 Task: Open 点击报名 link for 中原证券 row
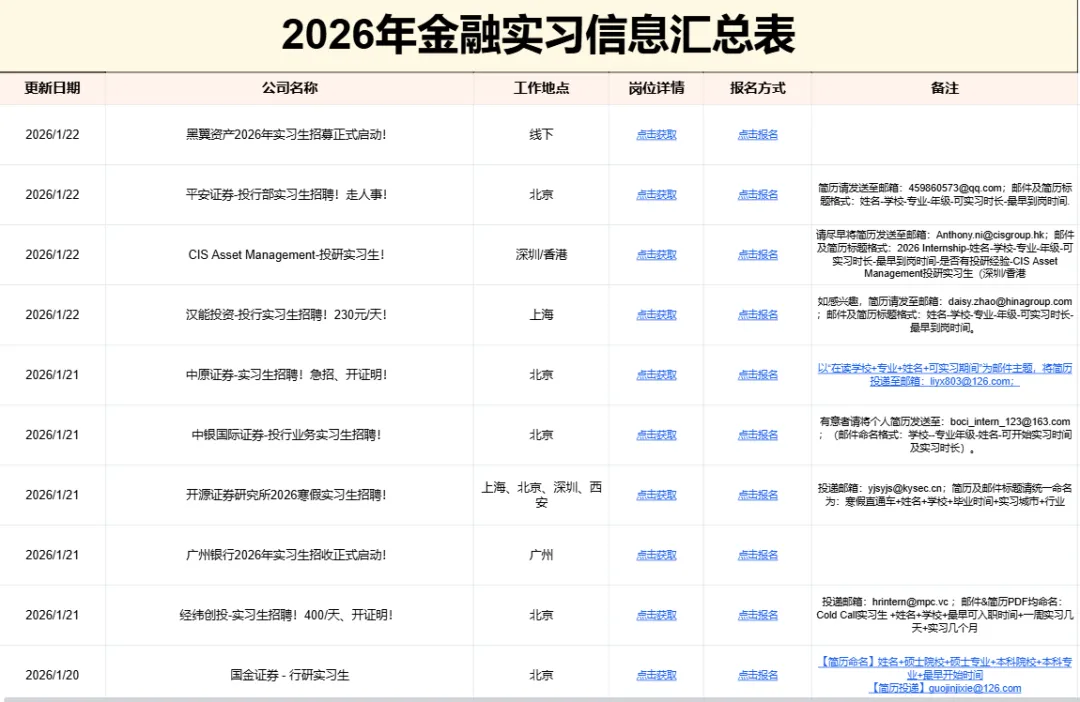pos(758,375)
